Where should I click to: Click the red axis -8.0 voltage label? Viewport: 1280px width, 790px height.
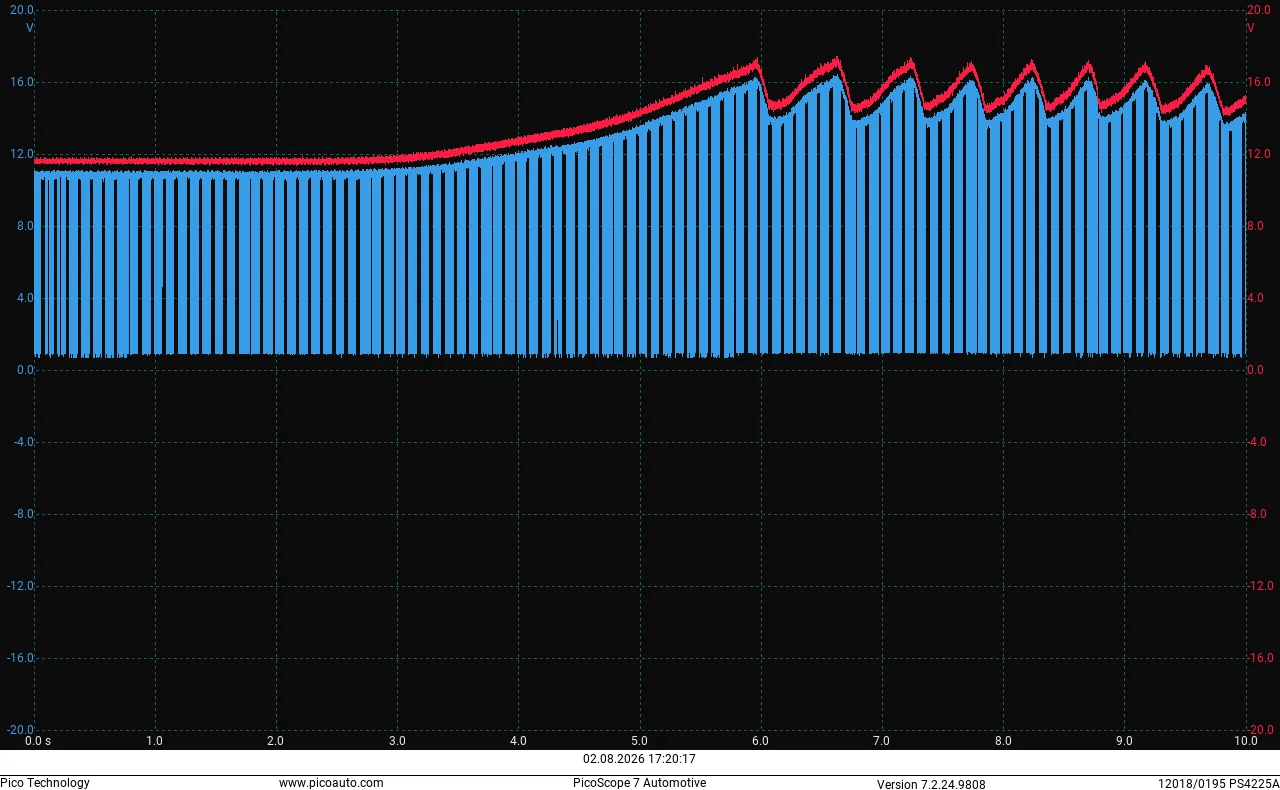coord(1259,514)
